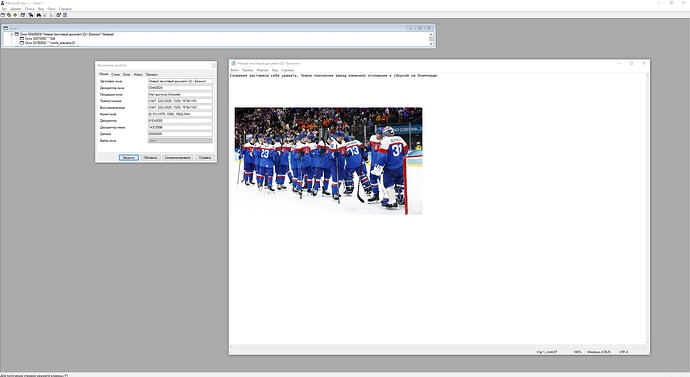690x377 pixels.
Task: Click the Прямоугольник rectangle value field
Action: click(180, 101)
